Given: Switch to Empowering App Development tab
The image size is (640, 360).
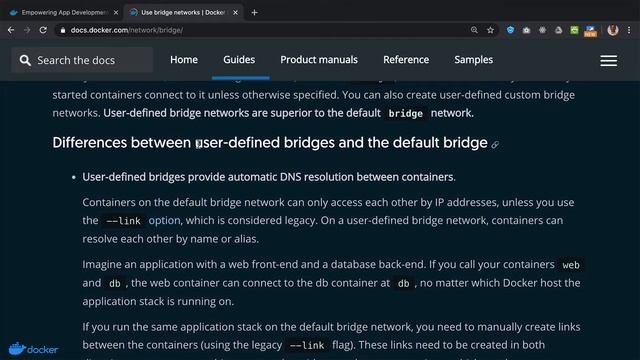Looking at the screenshot, I should coord(64,13).
